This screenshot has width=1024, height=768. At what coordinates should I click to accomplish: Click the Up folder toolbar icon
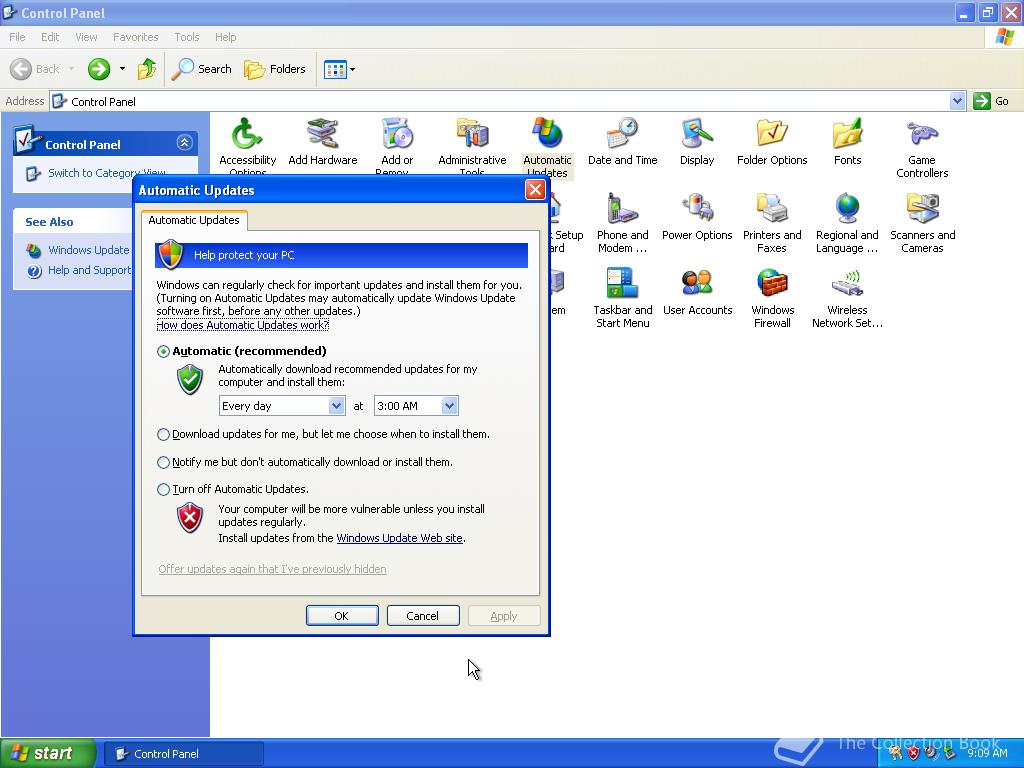pos(146,69)
